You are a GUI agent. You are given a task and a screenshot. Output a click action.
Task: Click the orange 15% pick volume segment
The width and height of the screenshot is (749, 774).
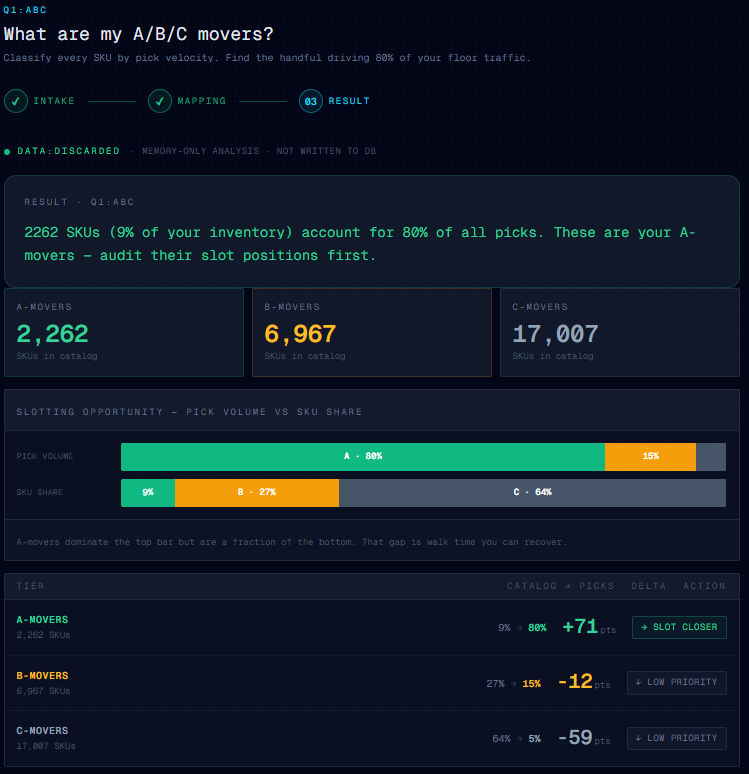point(650,457)
